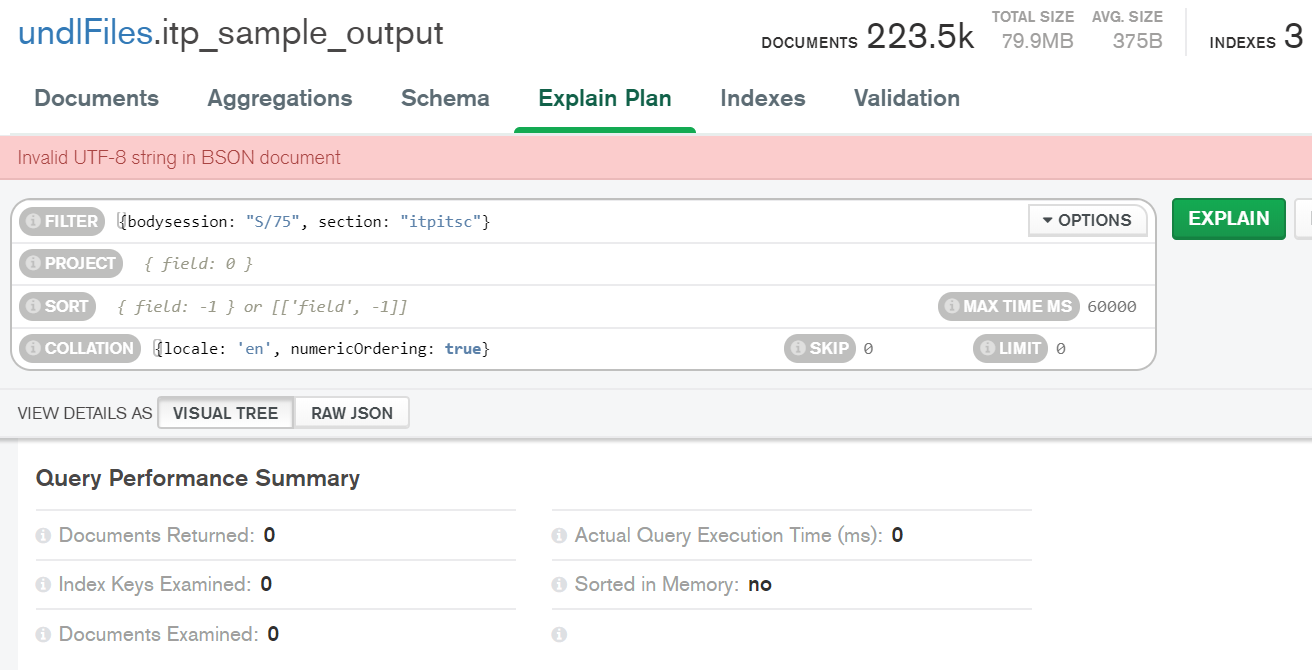The image size is (1312, 670).
Task: Run the query with the Explain button
Action: [x=1229, y=219]
